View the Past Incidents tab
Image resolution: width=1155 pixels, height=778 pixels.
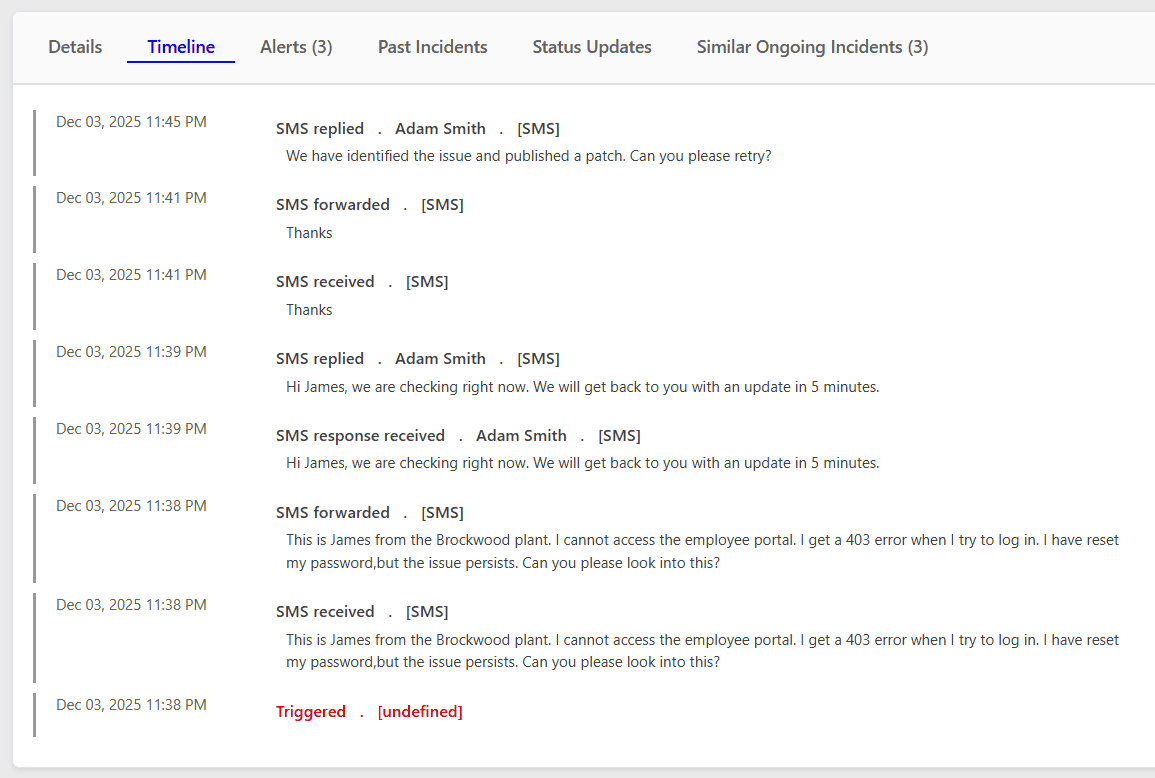(x=432, y=46)
